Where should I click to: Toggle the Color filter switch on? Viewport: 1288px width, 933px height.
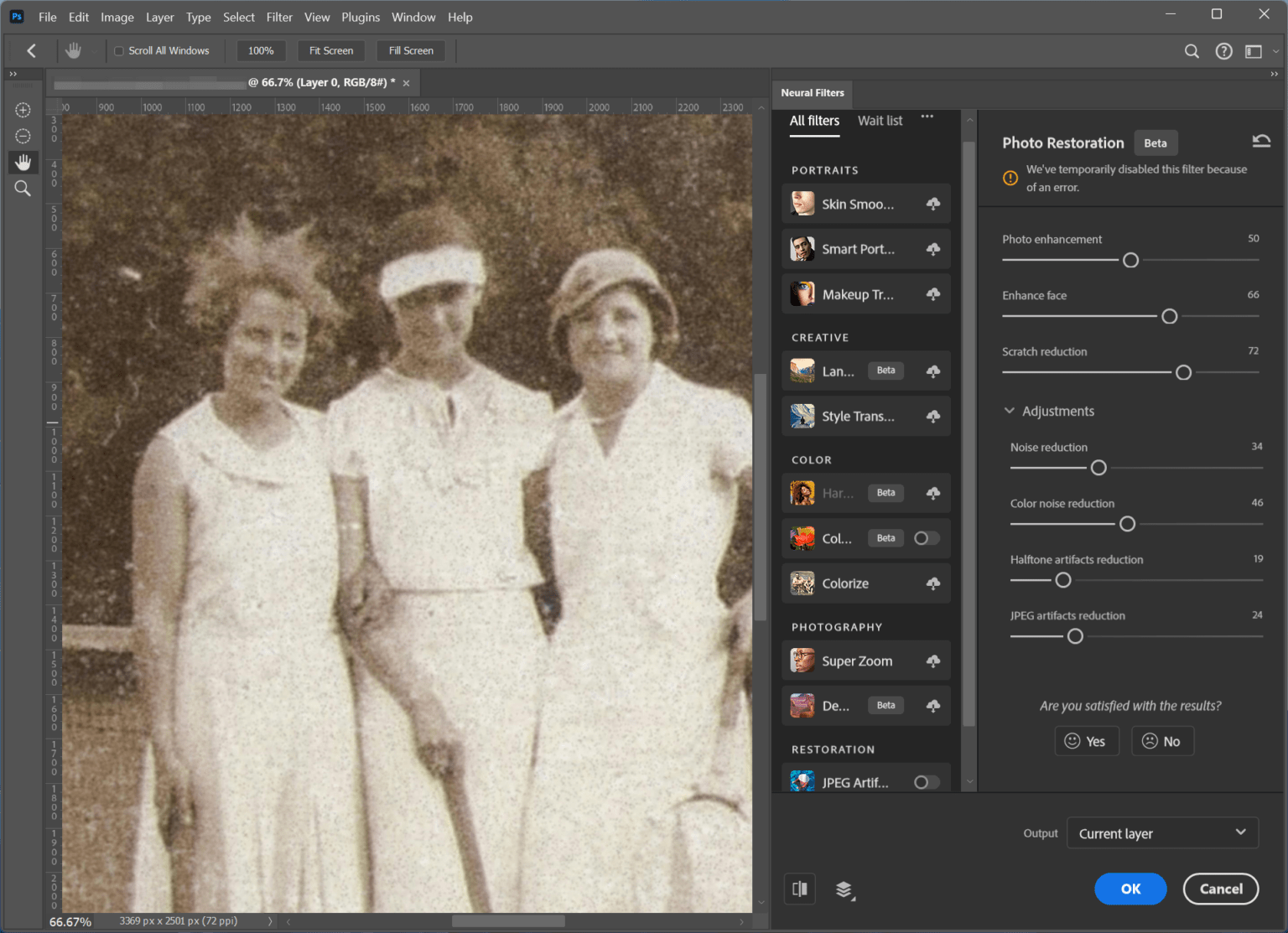point(926,537)
